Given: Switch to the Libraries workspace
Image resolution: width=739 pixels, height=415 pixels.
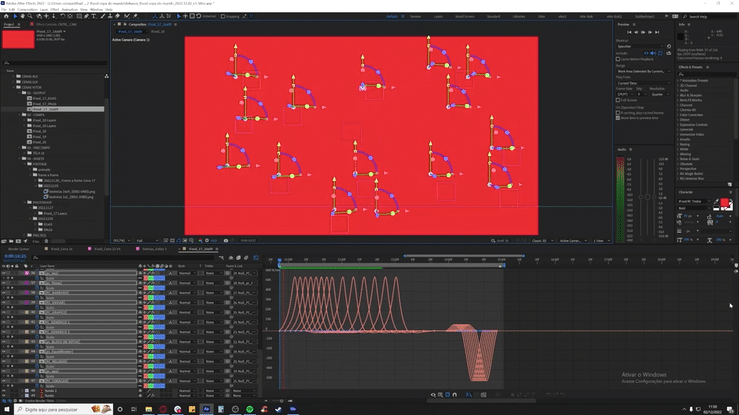Looking at the screenshot, I should 518,16.
